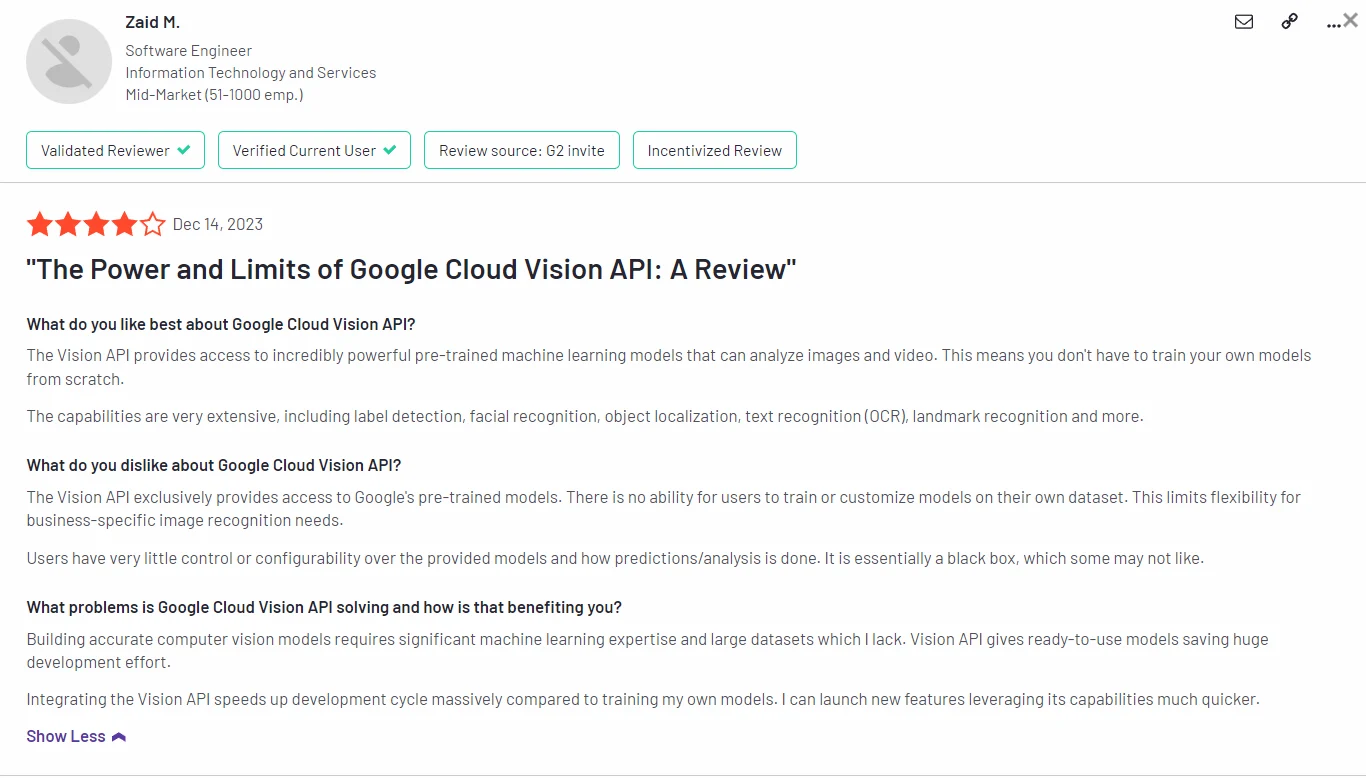
Task: Click the paragraph starting 'Integrating the Vision API'
Action: [x=643, y=699]
